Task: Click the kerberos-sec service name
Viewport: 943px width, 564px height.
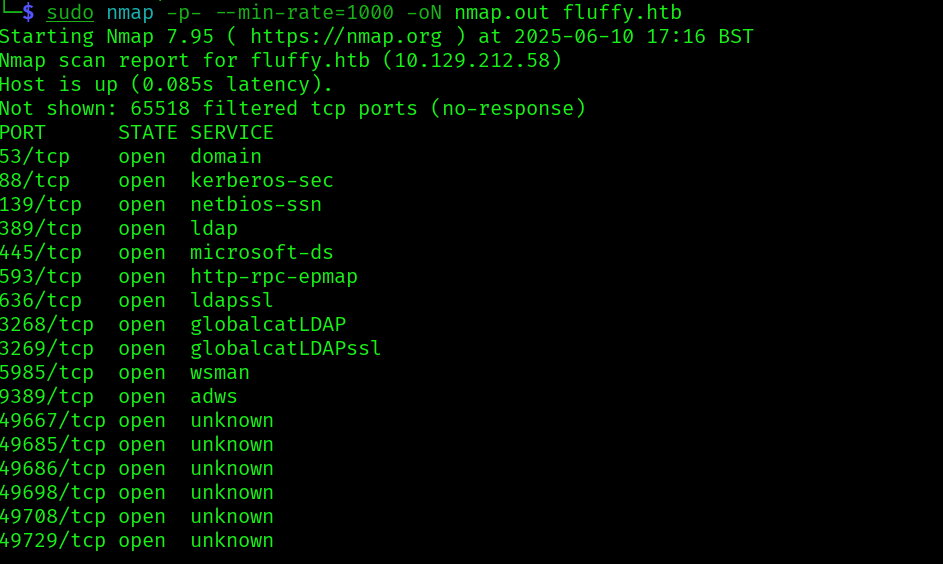Action: [262, 181]
